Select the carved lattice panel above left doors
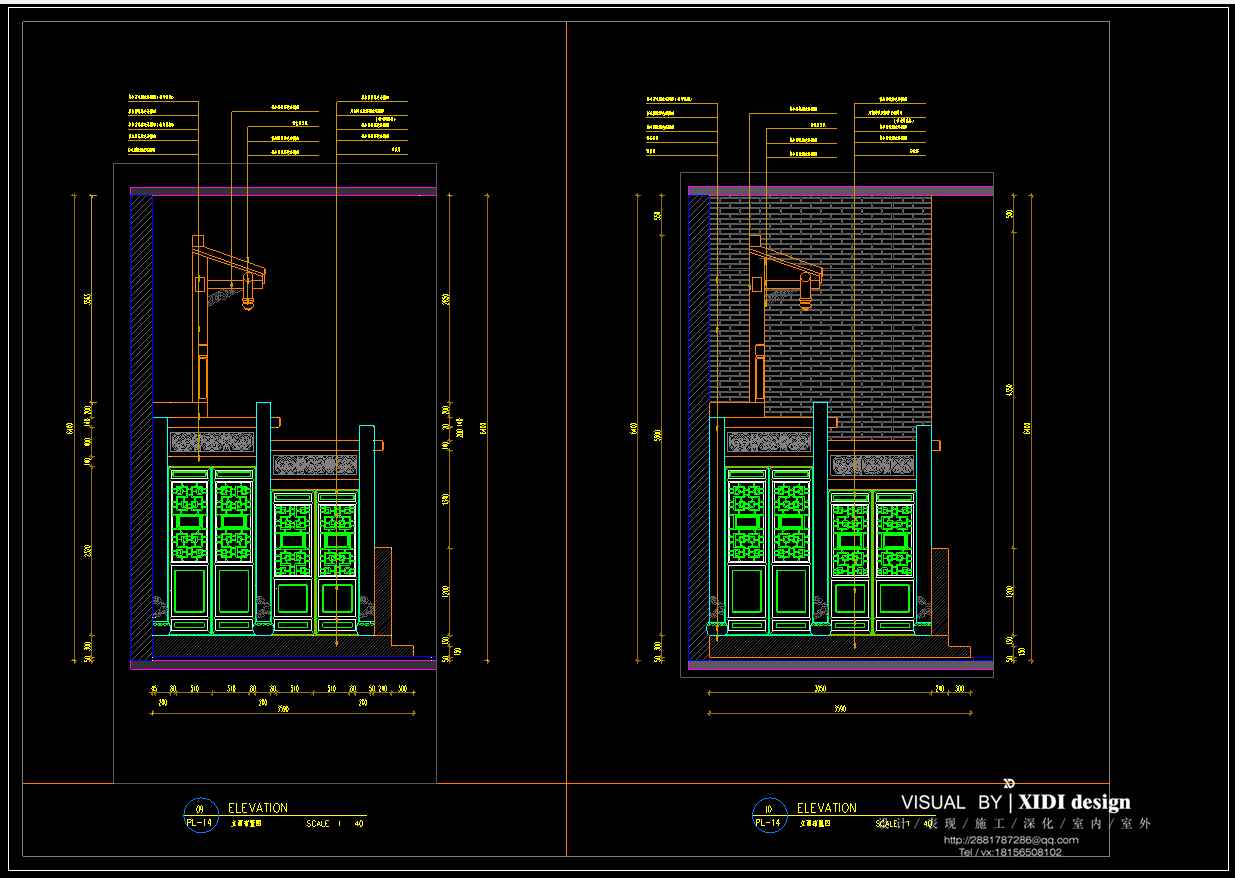 211,442
